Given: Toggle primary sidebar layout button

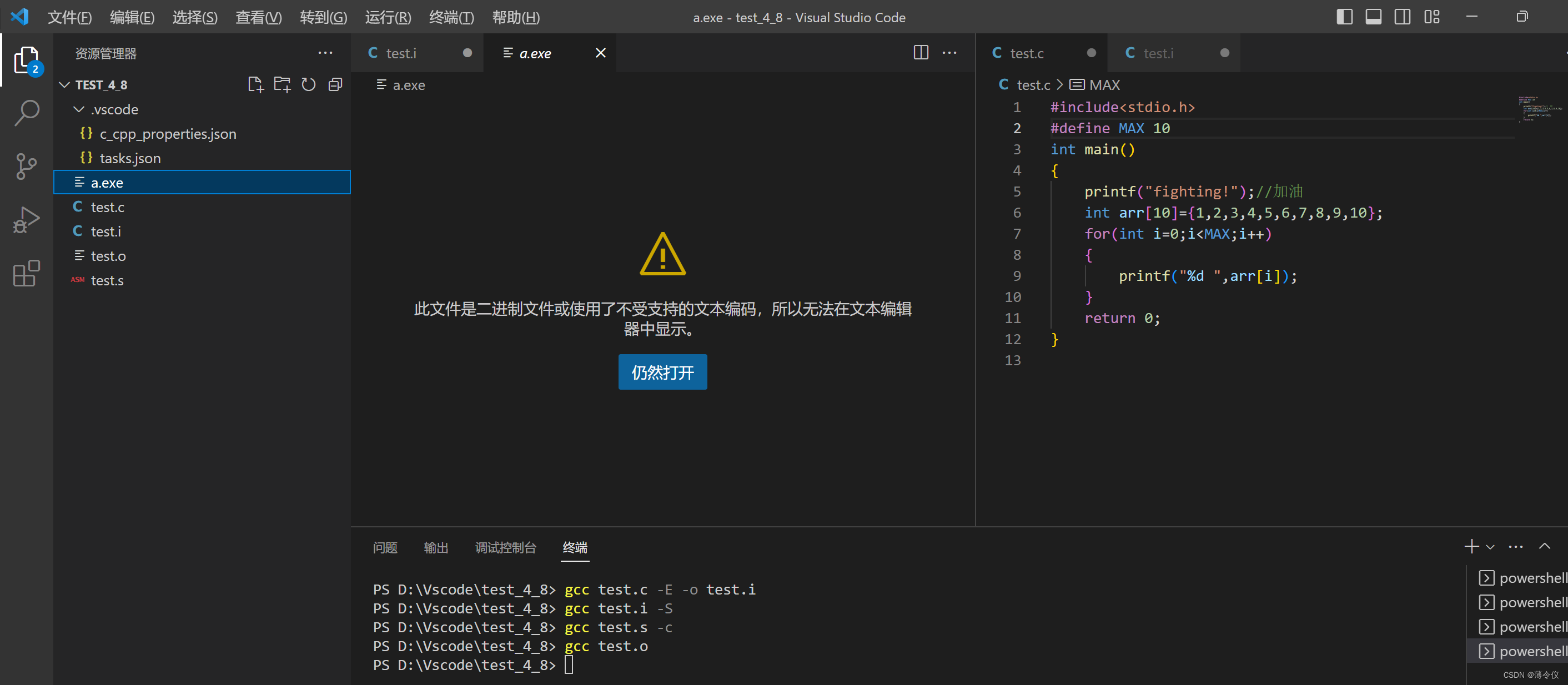Looking at the screenshot, I should click(1344, 17).
